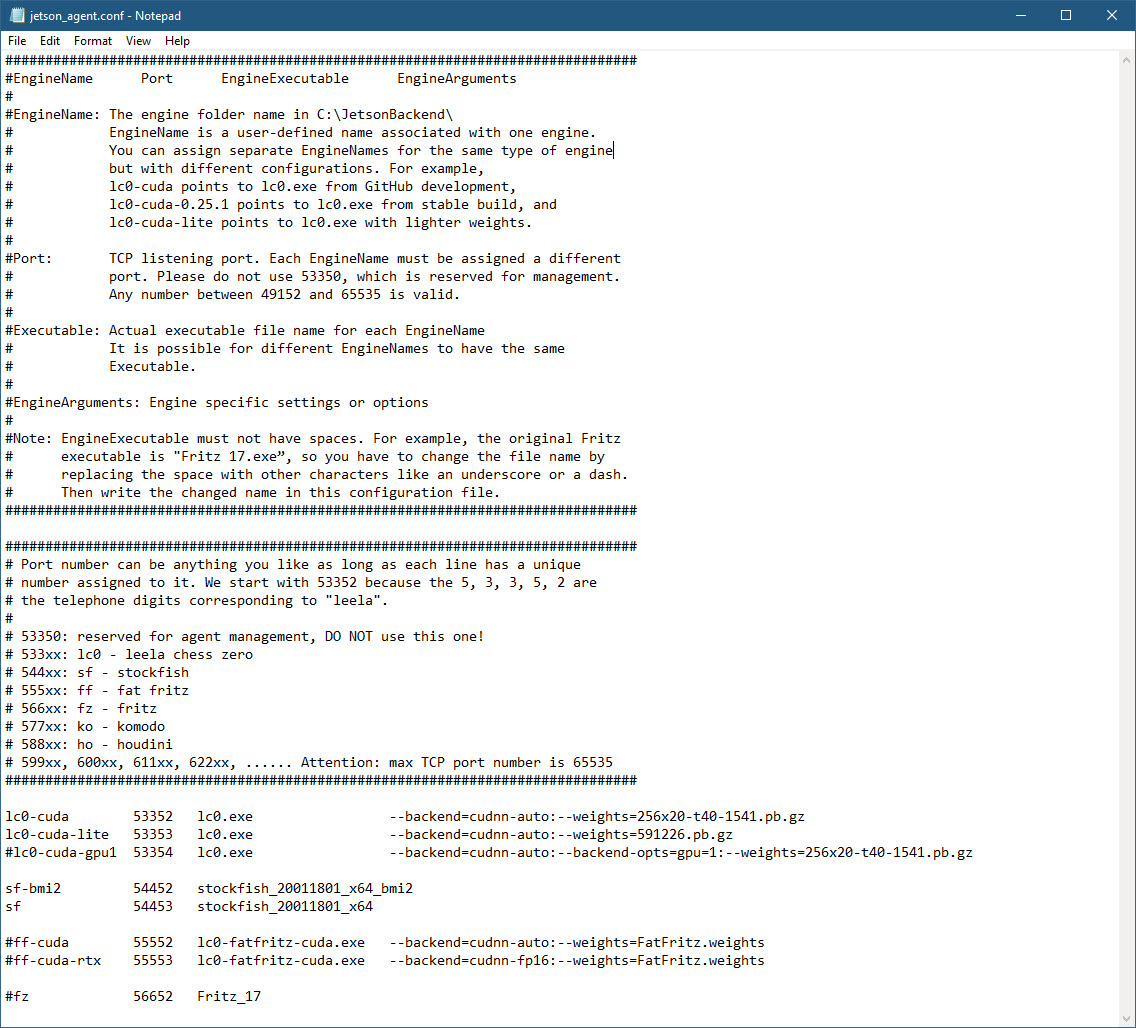Open the Help menu

[x=178, y=41]
